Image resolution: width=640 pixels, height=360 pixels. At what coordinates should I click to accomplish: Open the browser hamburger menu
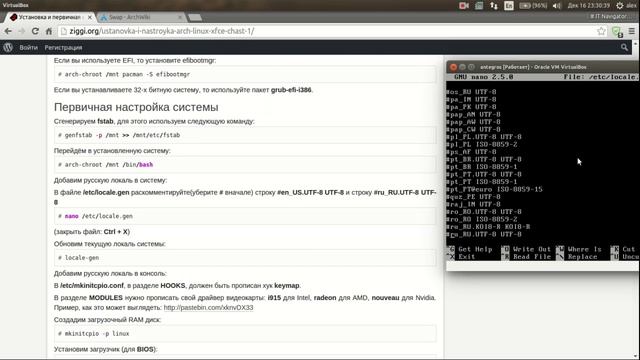tap(631, 31)
